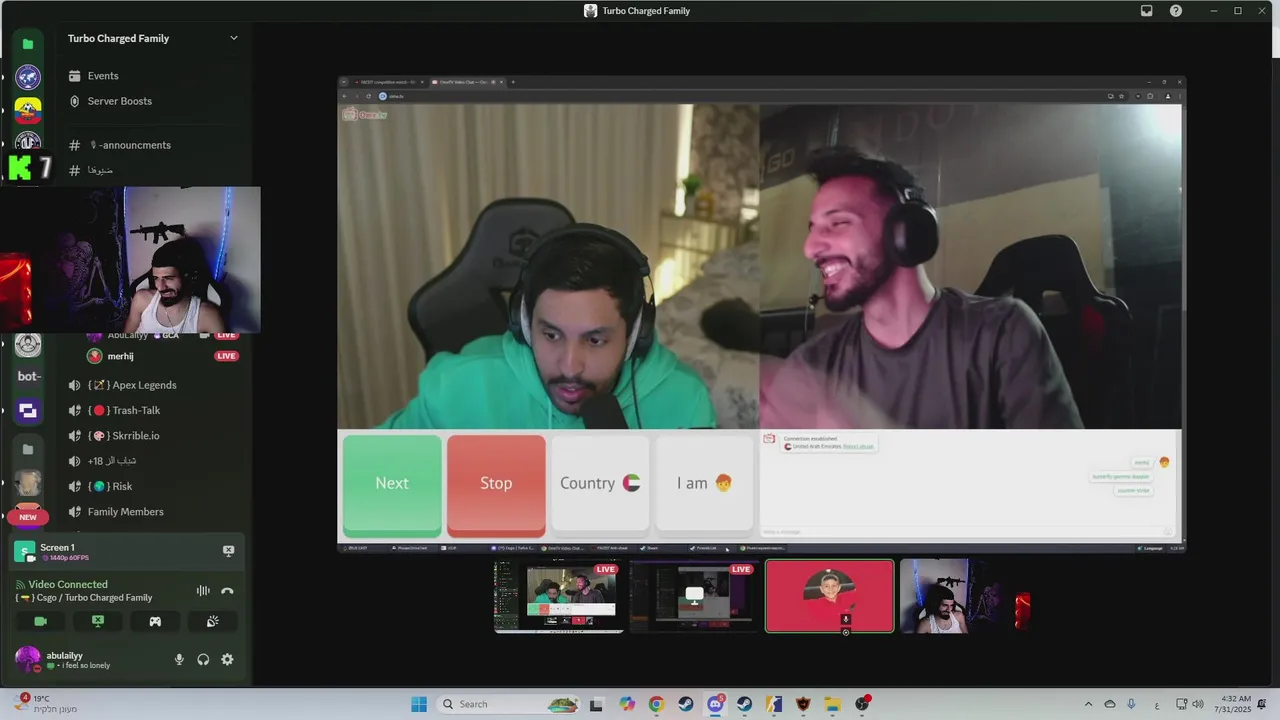Toggle camera on or off
The width and height of the screenshot is (1280, 720).
40,621
